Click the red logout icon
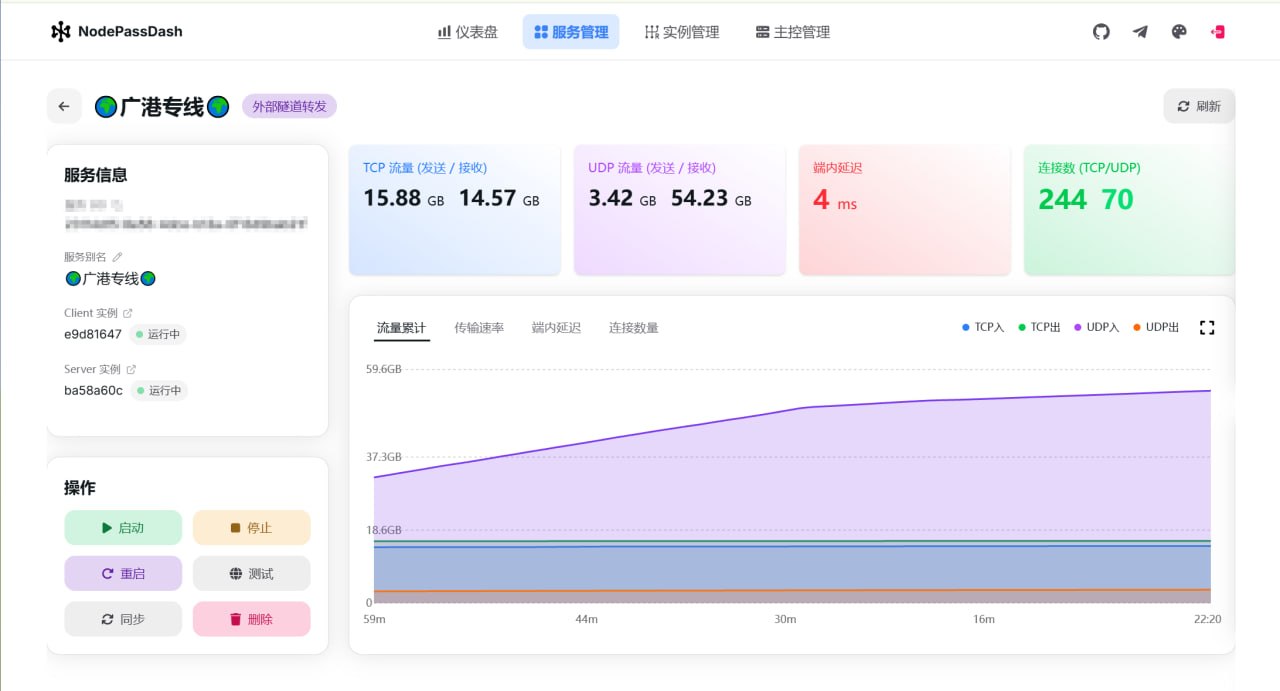This screenshot has height=691, width=1280. click(x=1218, y=32)
